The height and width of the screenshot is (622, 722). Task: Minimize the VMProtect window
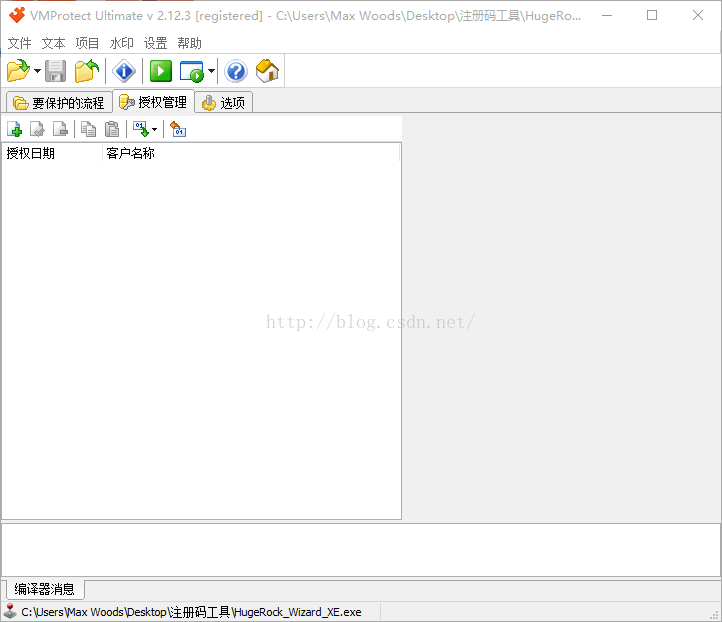[x=607, y=15]
